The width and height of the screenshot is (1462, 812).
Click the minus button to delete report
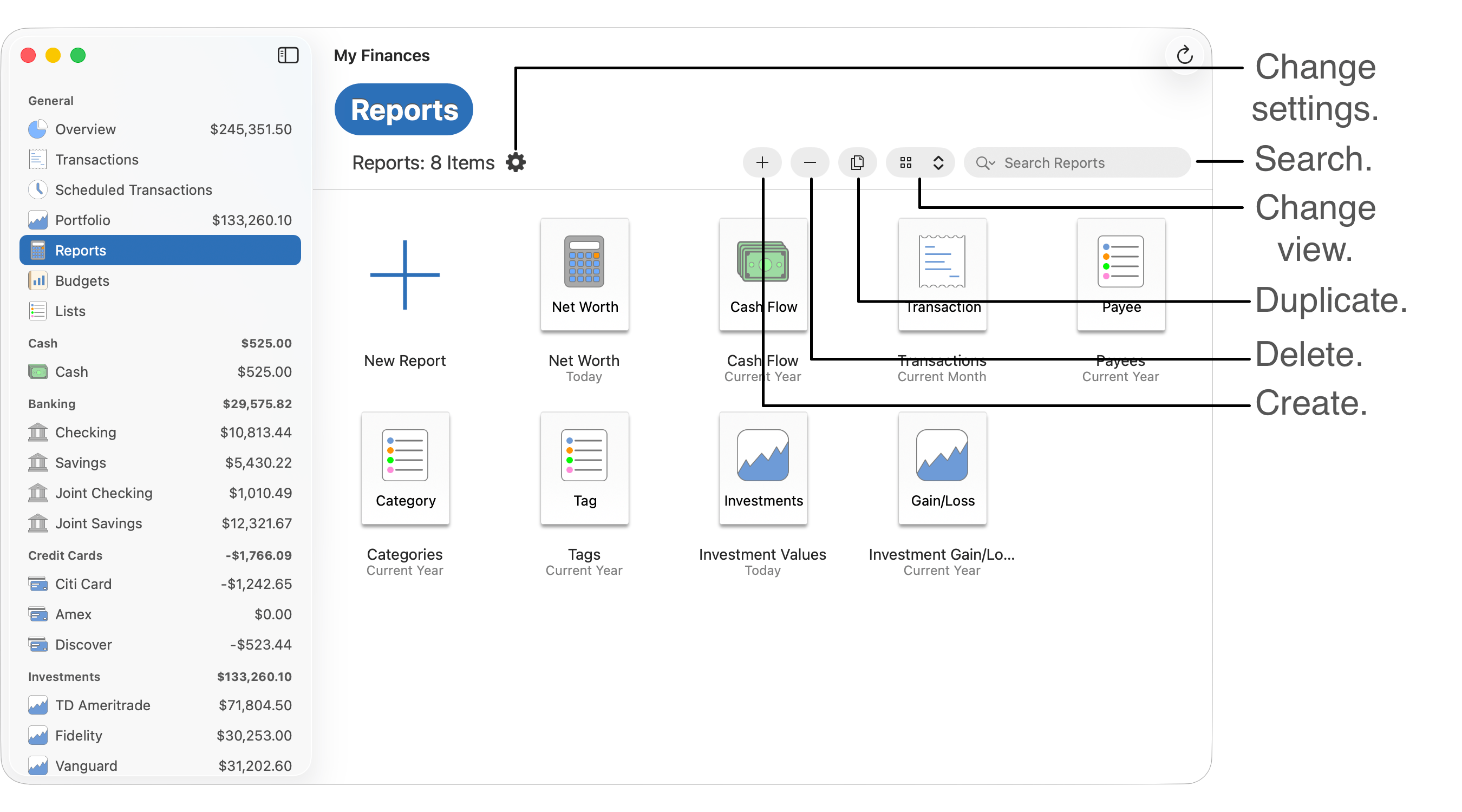810,163
